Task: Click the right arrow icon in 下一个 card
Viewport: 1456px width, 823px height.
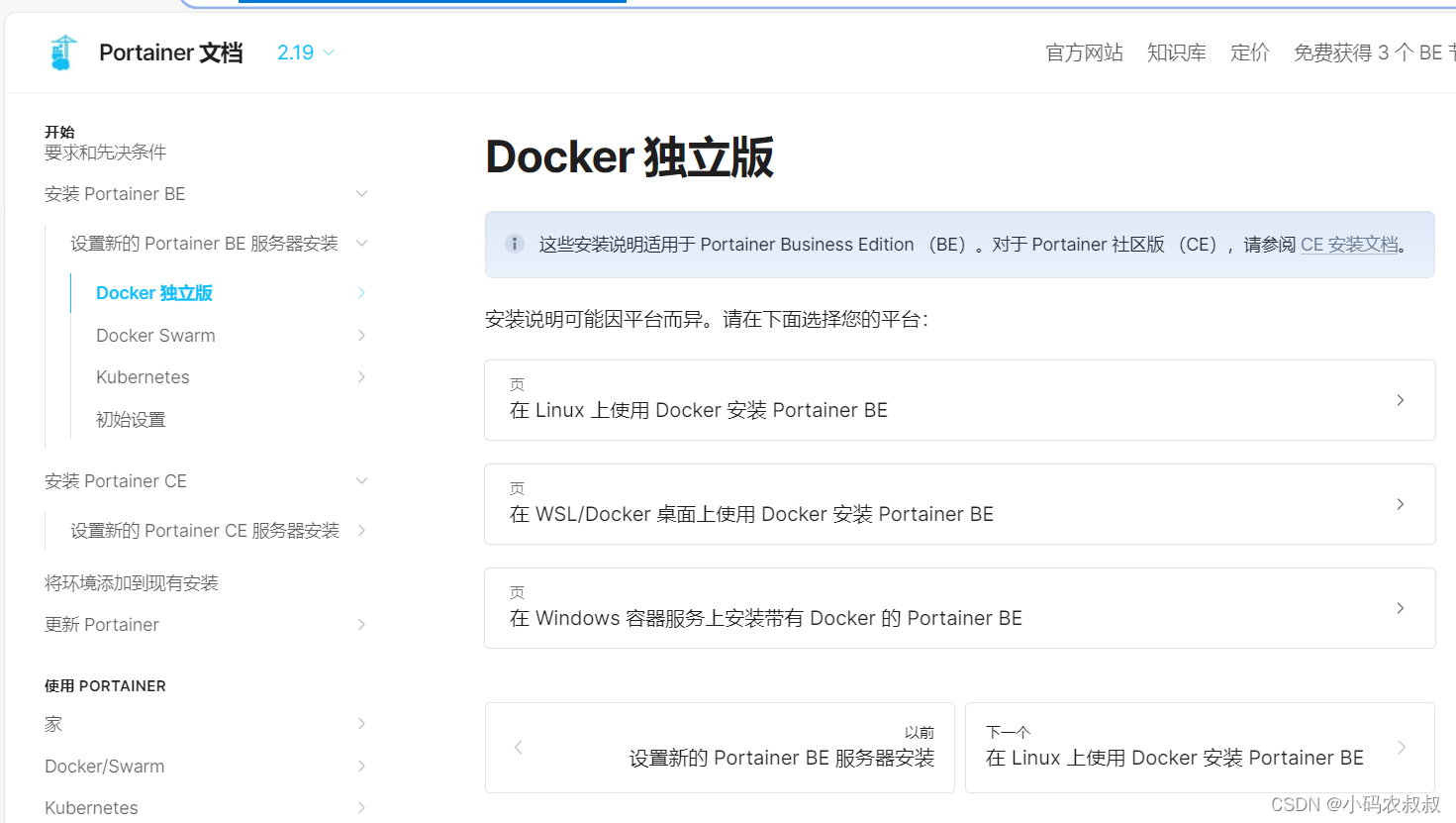Action: click(x=1402, y=748)
